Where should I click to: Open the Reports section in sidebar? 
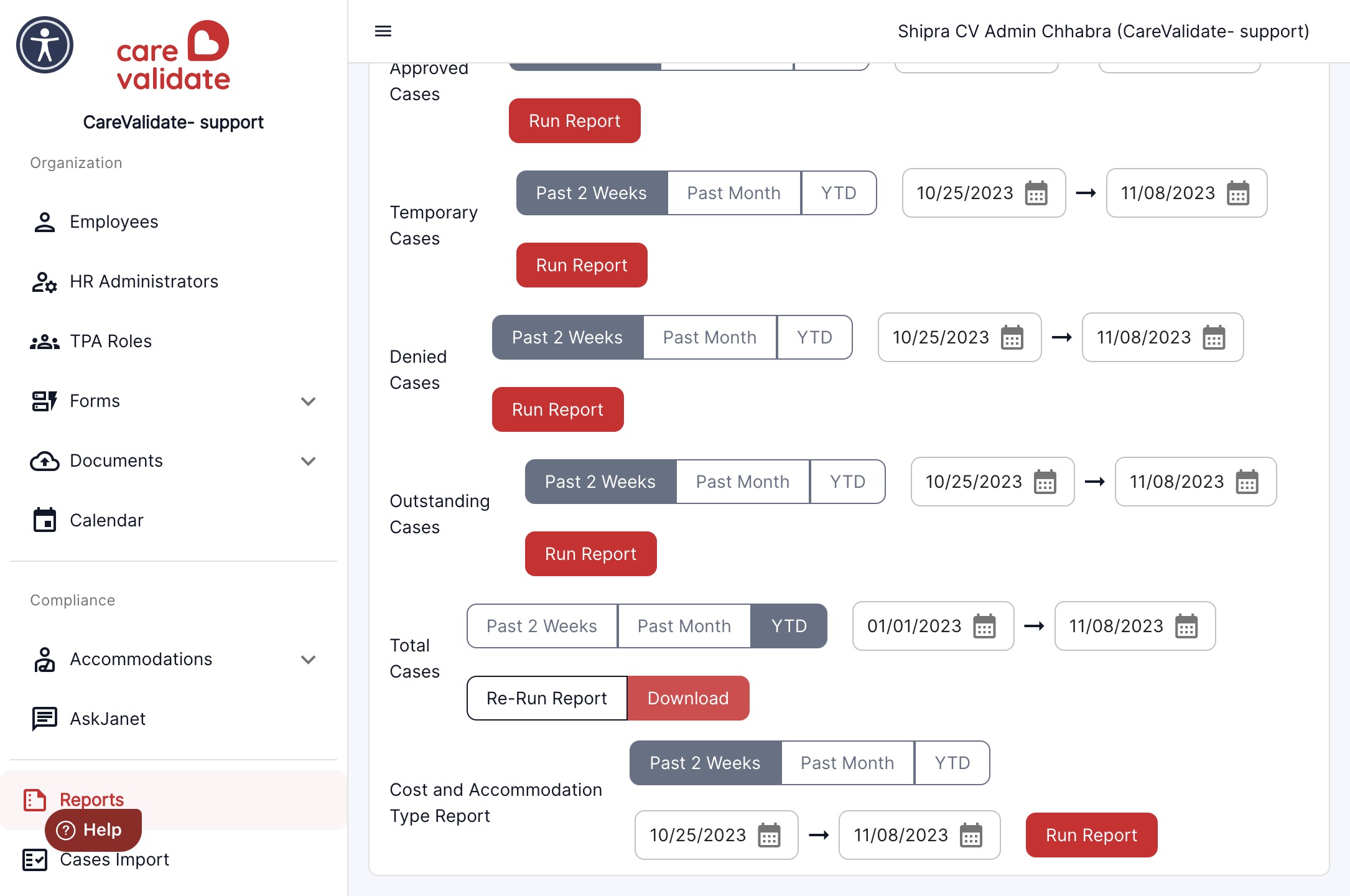[x=173, y=800]
